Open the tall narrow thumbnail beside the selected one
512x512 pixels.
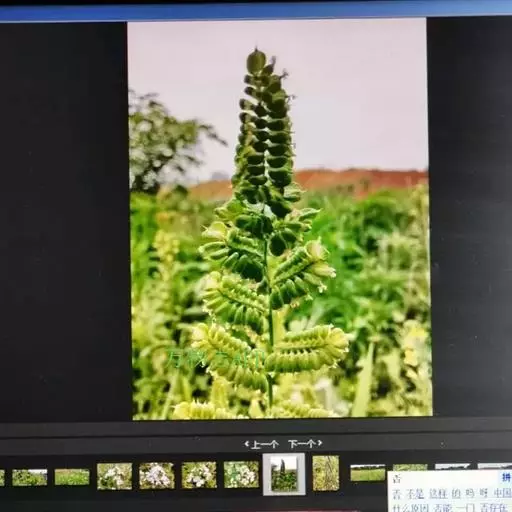pos(326,473)
